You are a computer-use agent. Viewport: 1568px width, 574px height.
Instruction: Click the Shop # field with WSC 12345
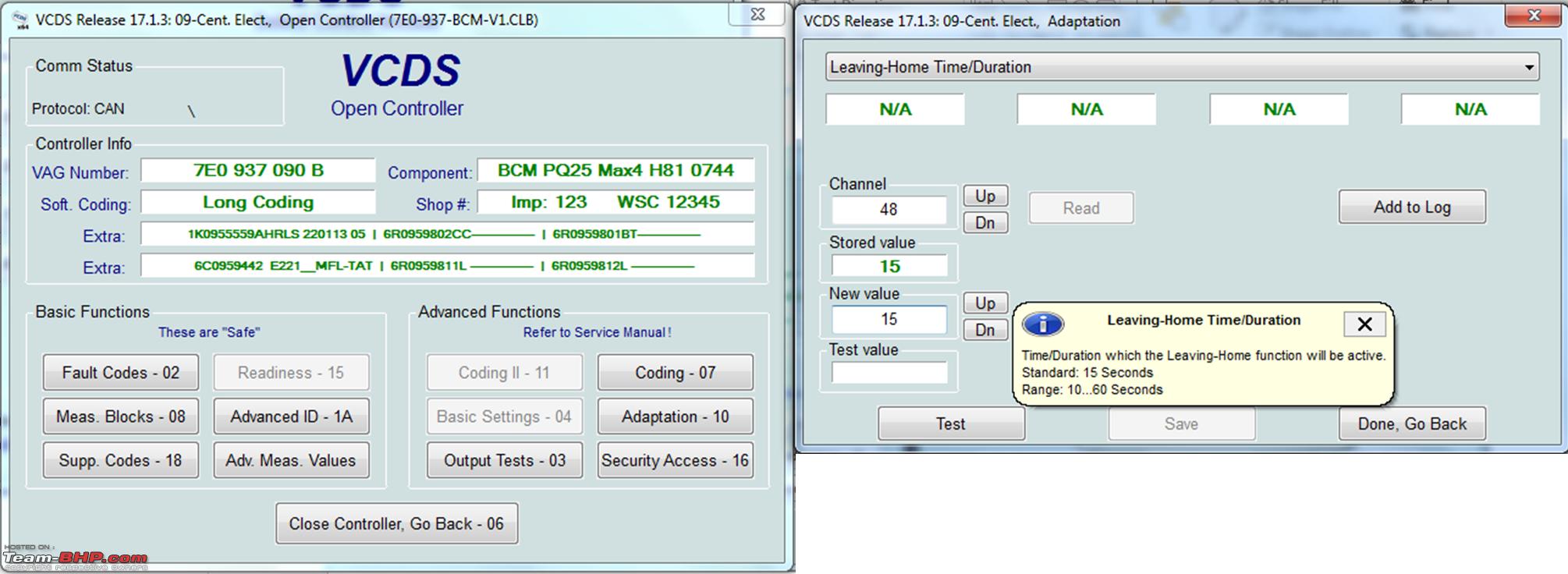[x=615, y=203]
